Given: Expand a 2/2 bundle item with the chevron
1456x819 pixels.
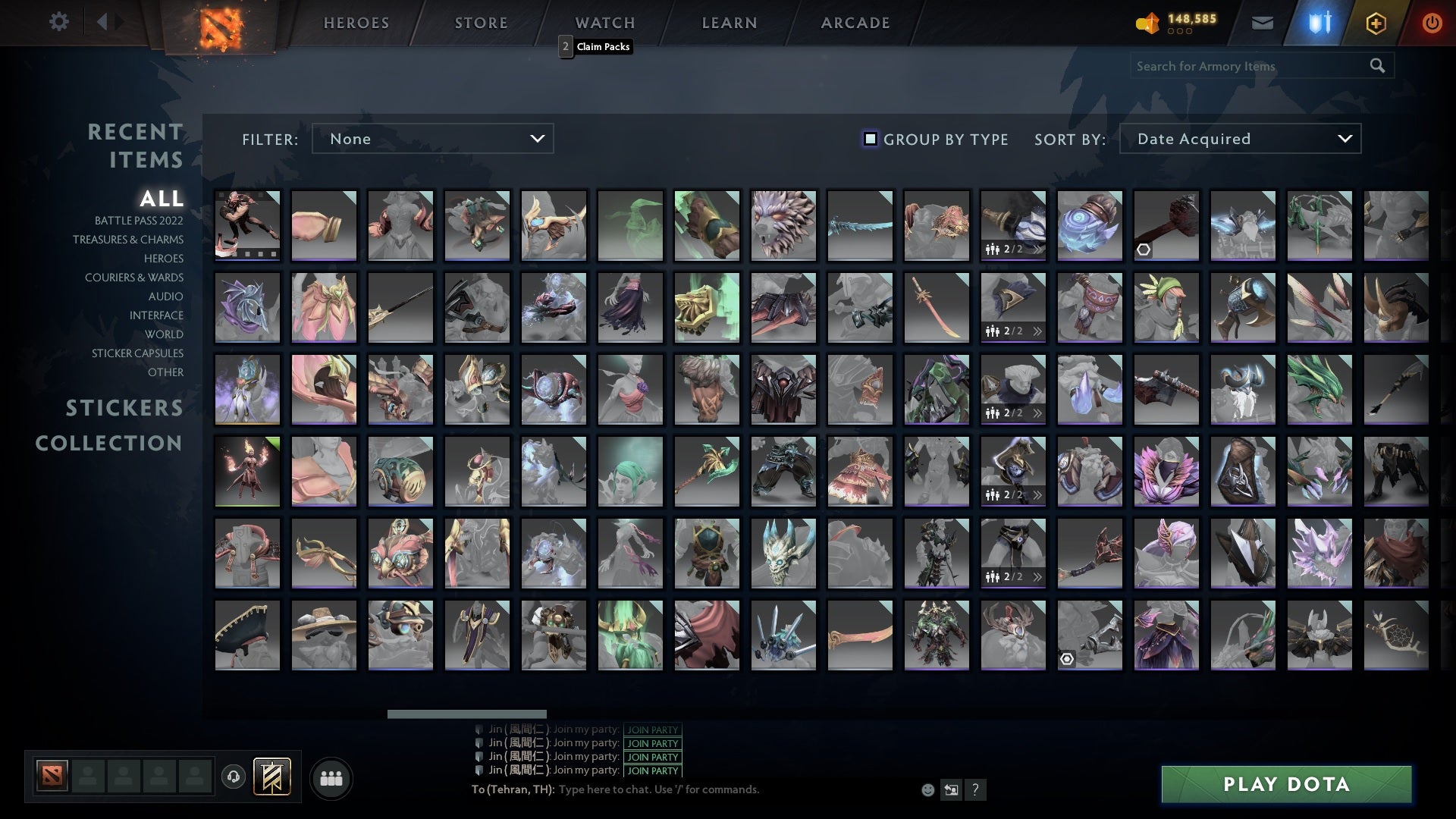Looking at the screenshot, I should [1037, 249].
